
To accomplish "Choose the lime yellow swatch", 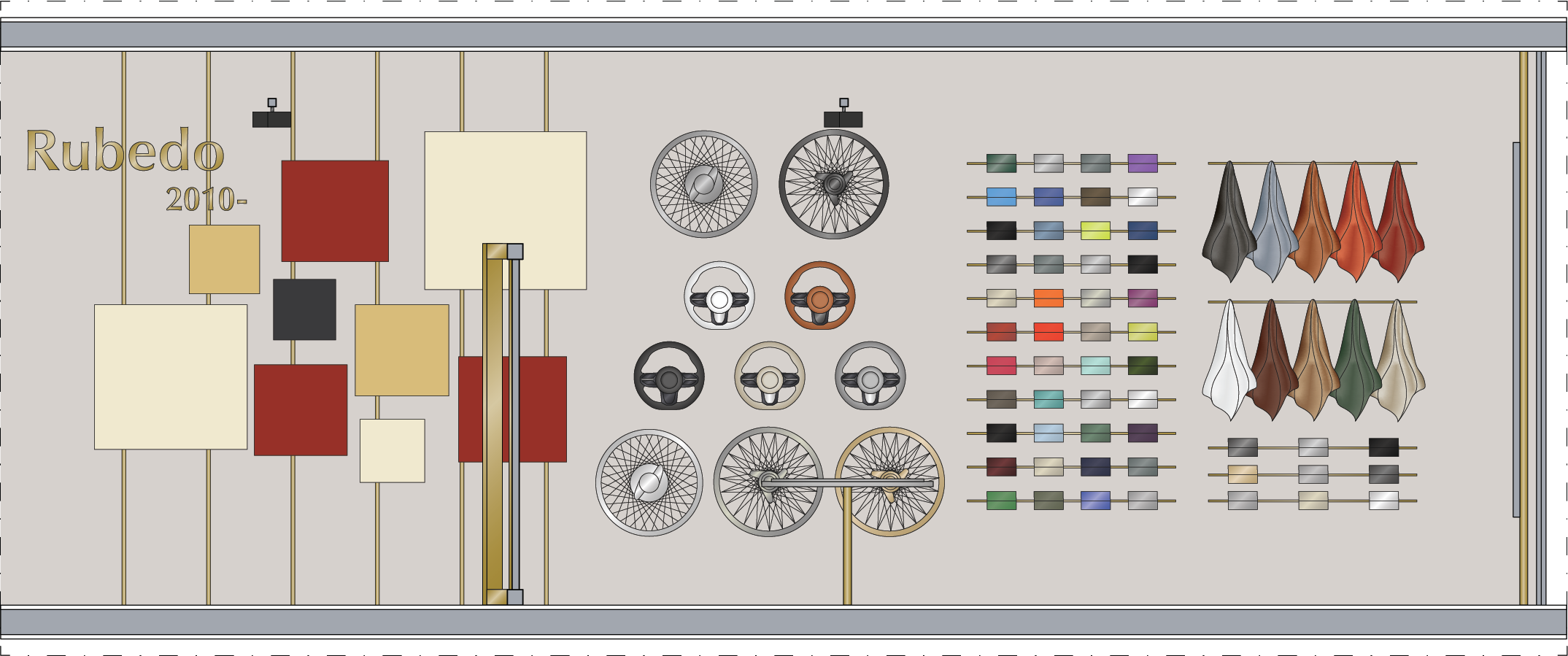I will (x=1095, y=231).
